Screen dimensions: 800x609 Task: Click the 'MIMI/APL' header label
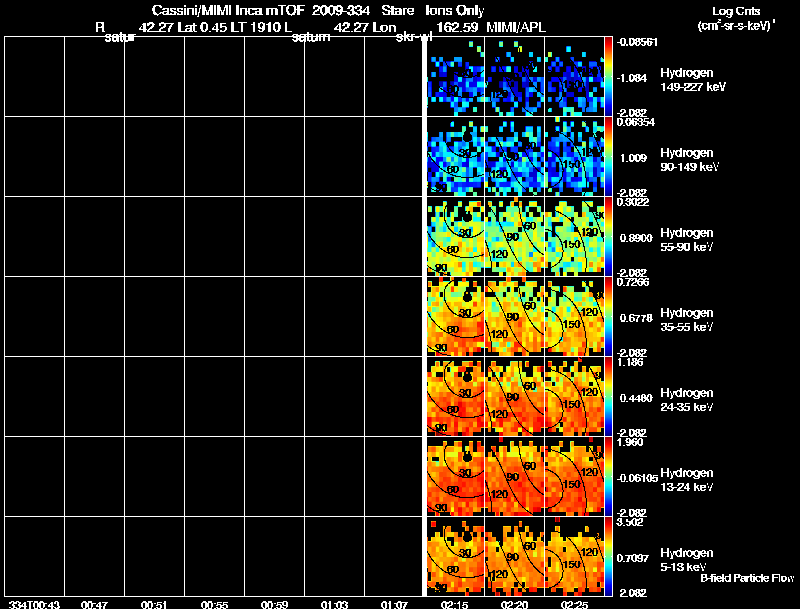click(516, 27)
